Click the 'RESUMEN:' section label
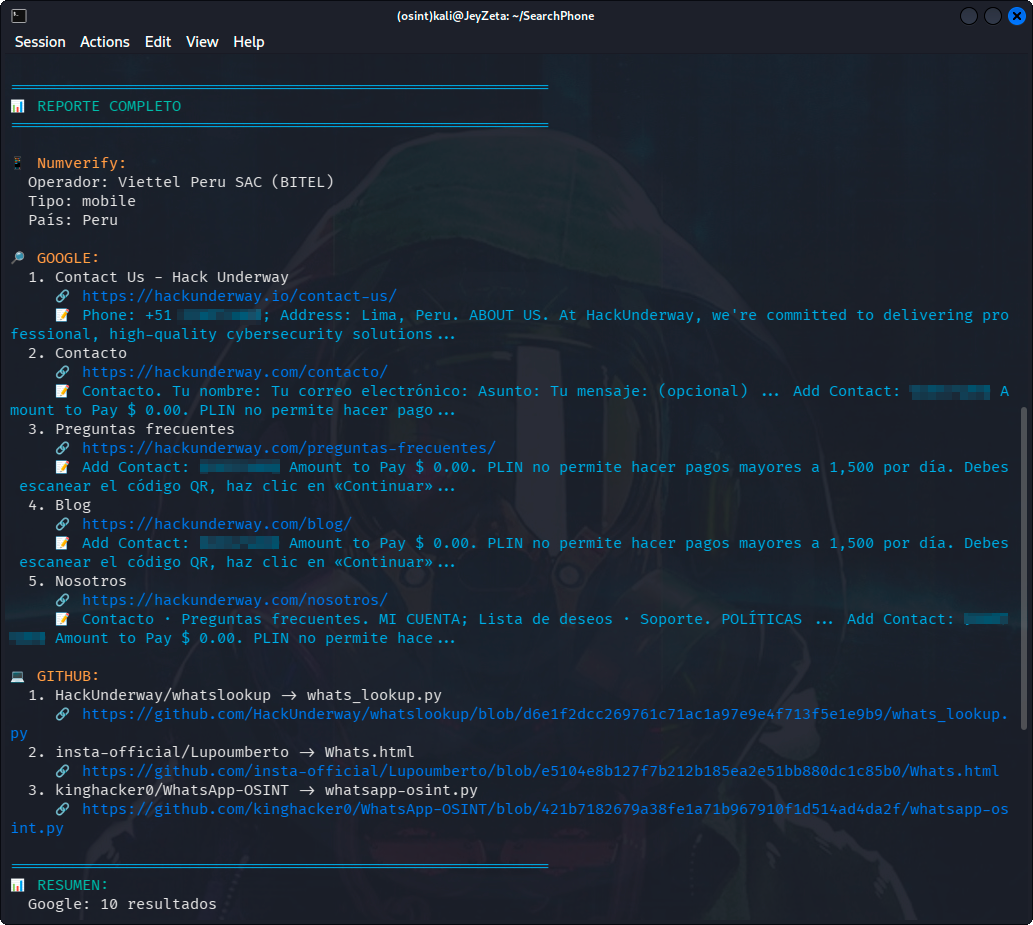 [x=72, y=885]
